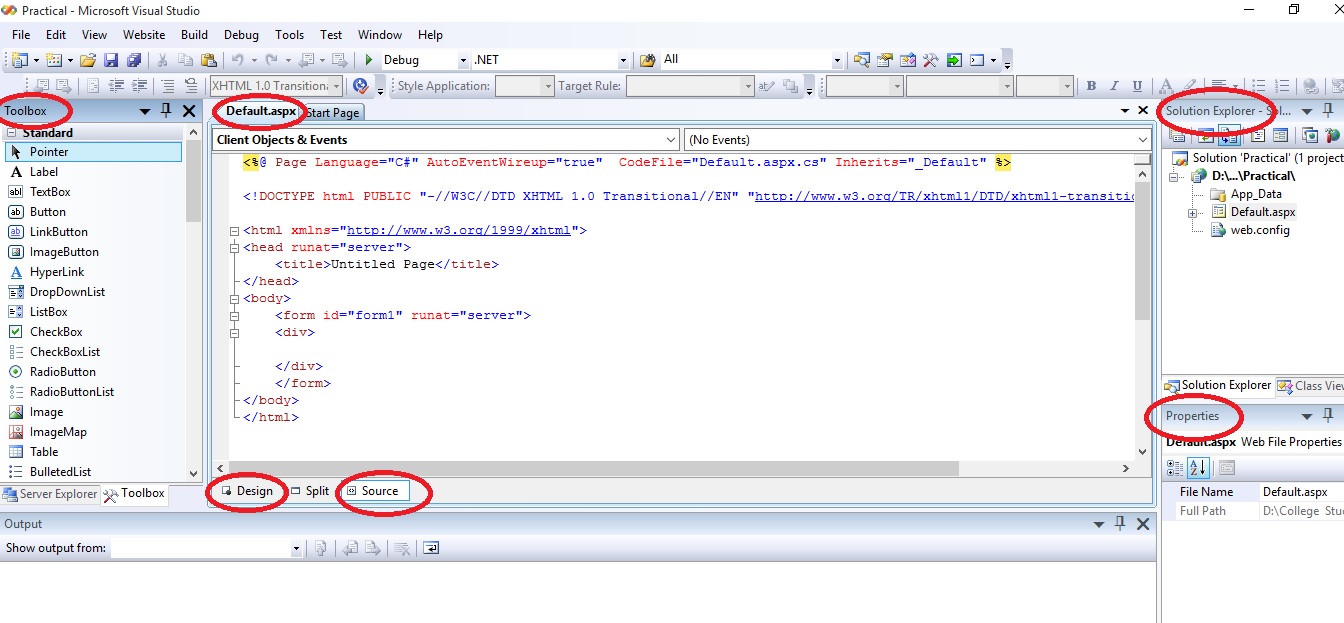Click the Copy Web Site icon in Solution Explorer

click(x=1310, y=135)
